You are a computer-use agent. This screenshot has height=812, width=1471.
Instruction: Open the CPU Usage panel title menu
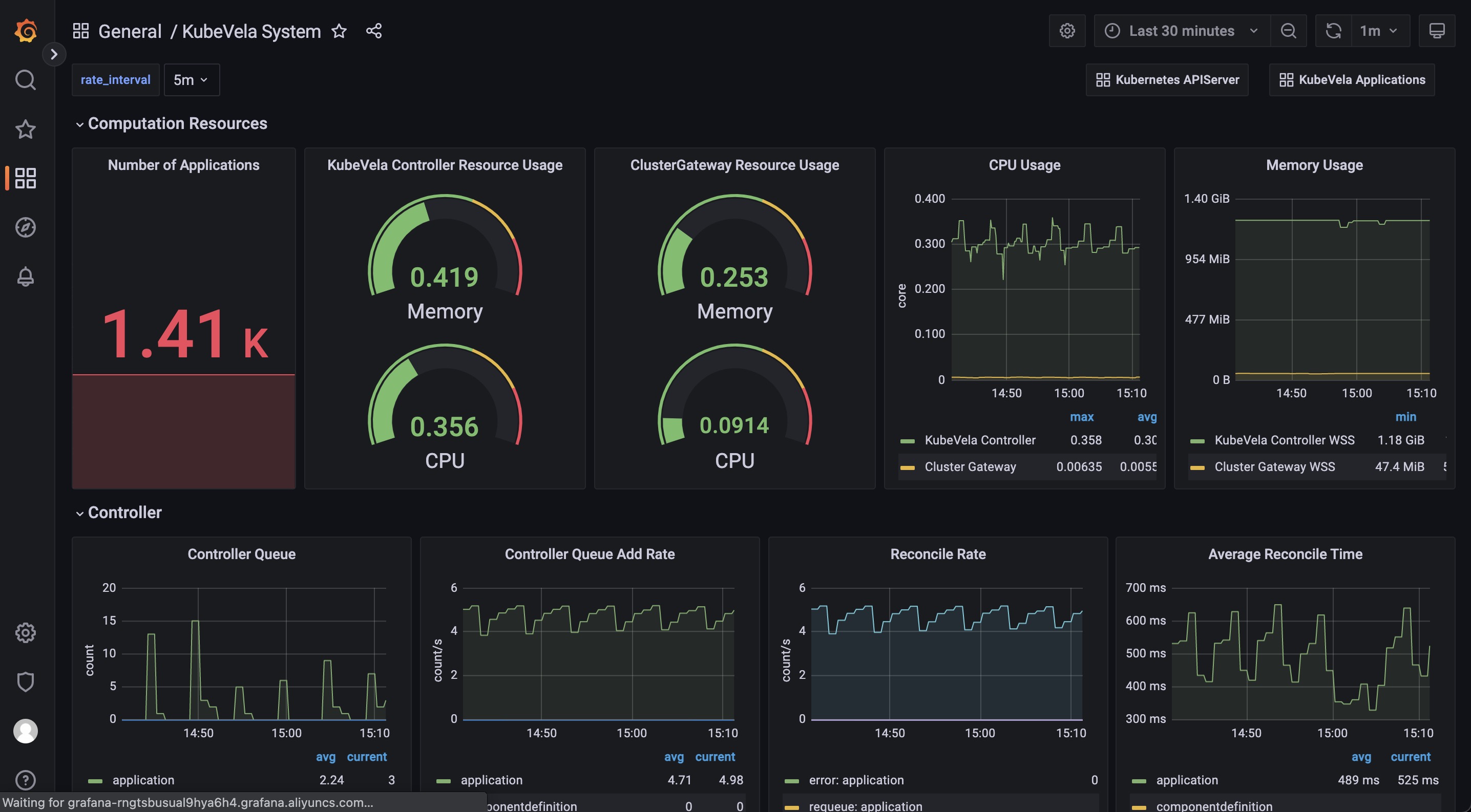(x=1024, y=165)
